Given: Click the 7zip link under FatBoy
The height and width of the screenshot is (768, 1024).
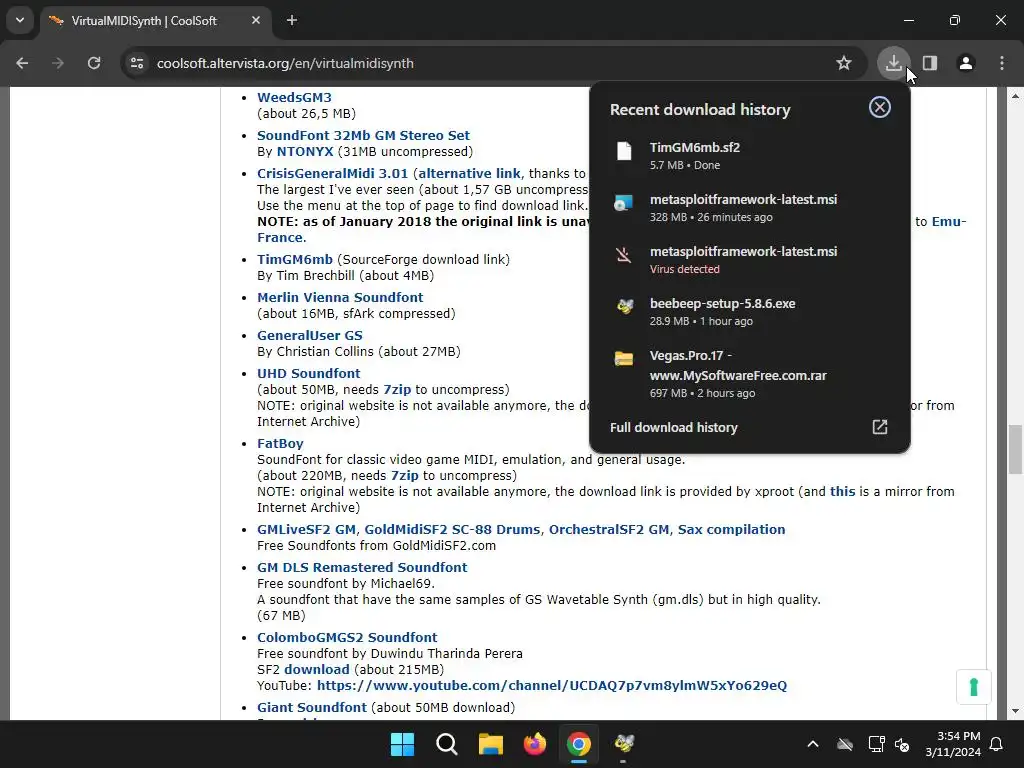Looking at the screenshot, I should pos(404,475).
